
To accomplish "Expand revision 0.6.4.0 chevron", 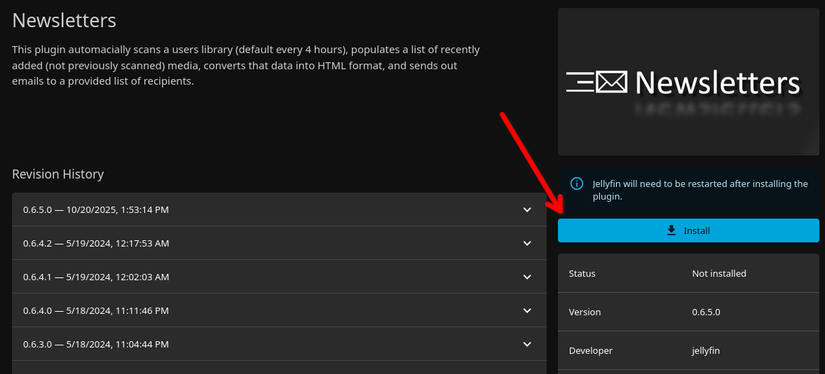I will click(x=527, y=311).
